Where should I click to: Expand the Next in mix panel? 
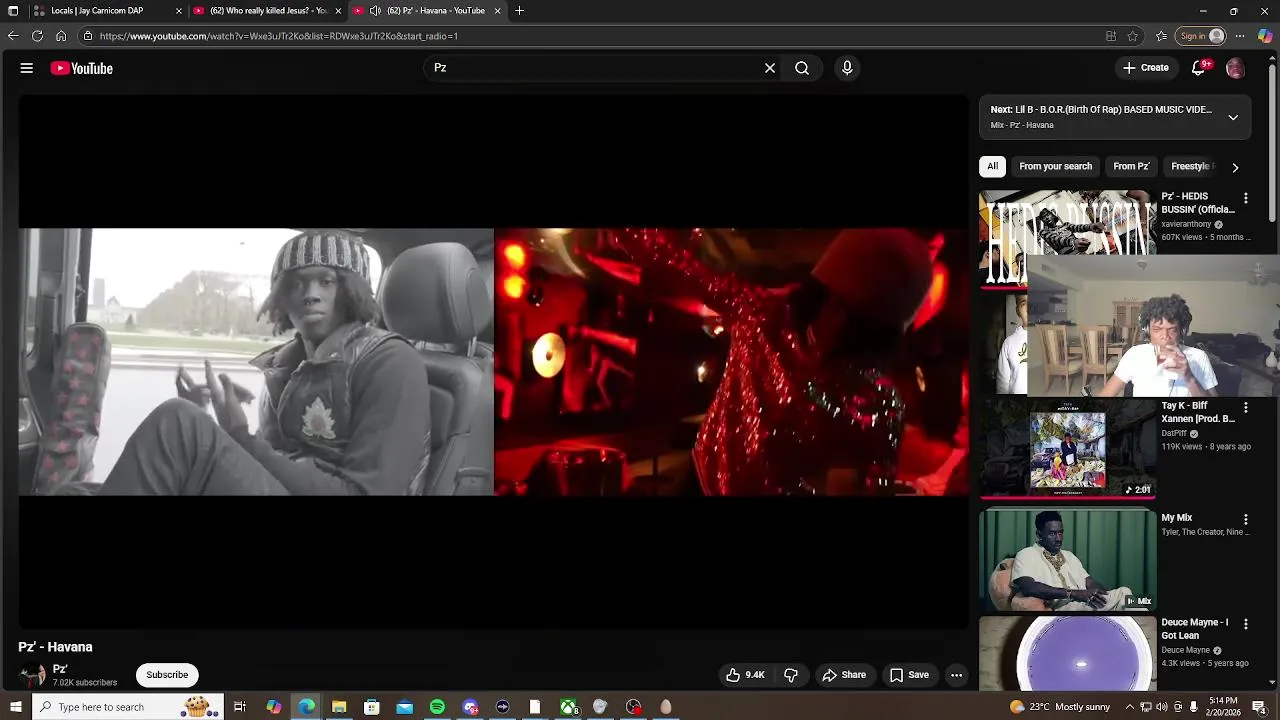[1233, 117]
